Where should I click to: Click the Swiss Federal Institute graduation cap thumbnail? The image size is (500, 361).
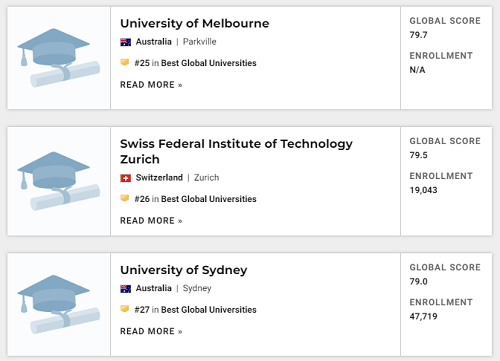[59, 181]
